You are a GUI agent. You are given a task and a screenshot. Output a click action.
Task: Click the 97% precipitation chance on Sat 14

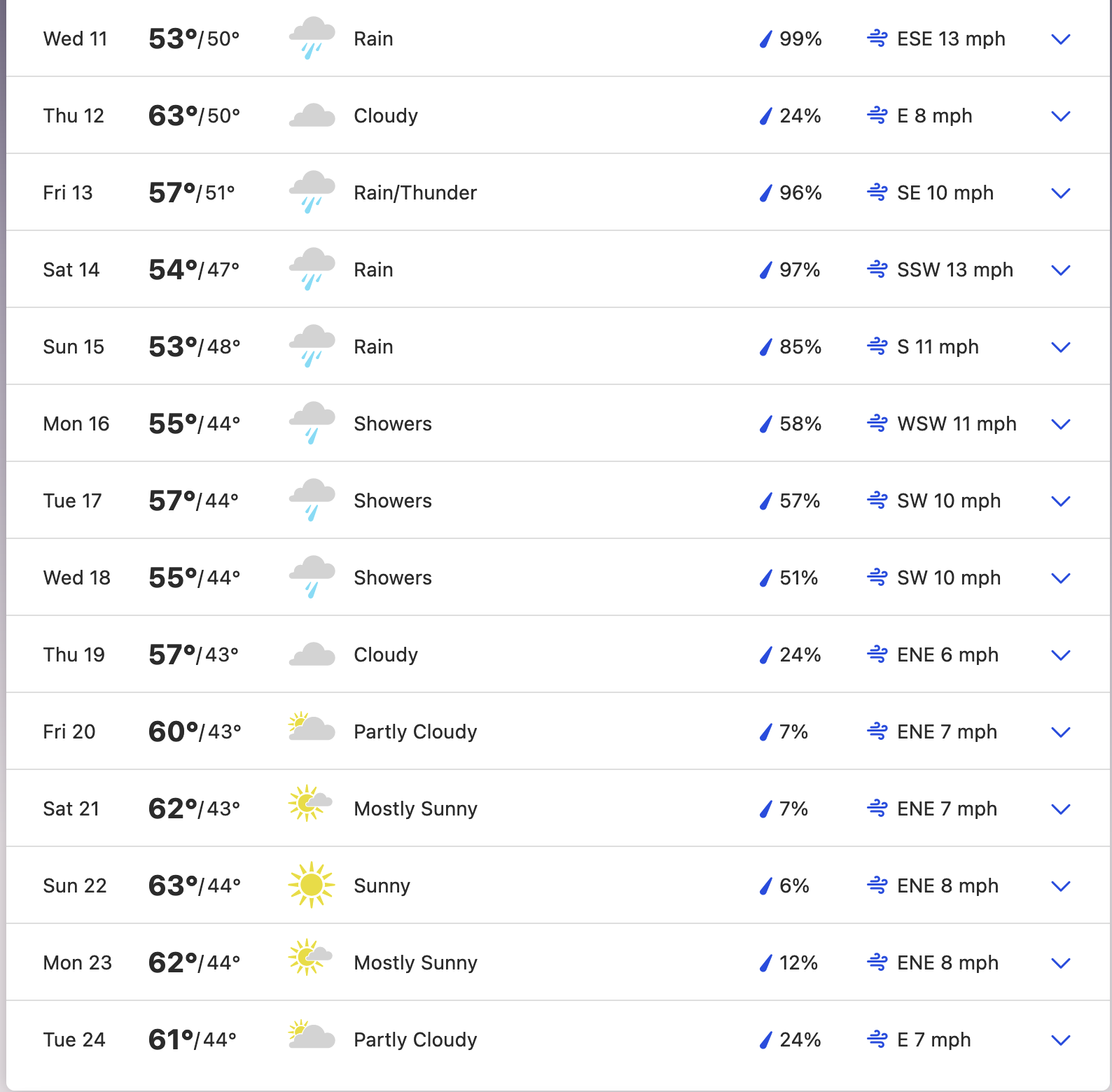800,269
